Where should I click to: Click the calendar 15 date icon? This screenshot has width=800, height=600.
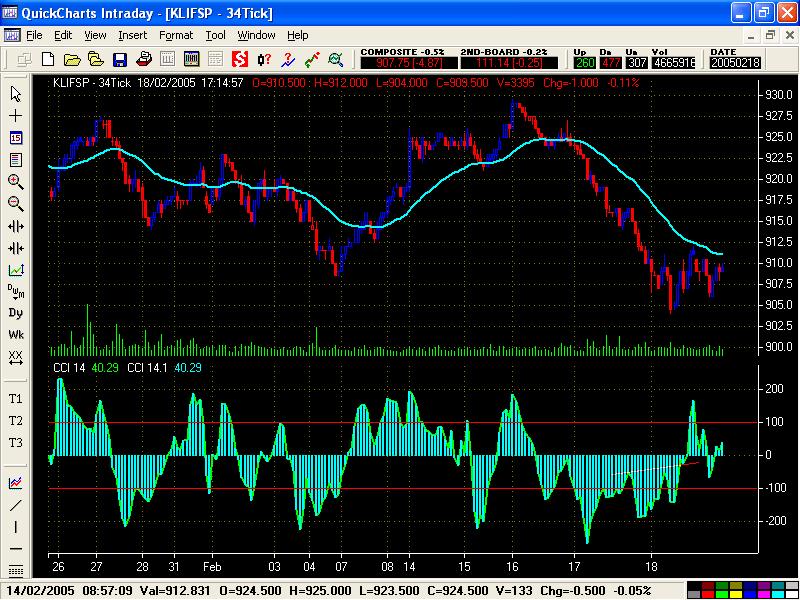[16, 138]
